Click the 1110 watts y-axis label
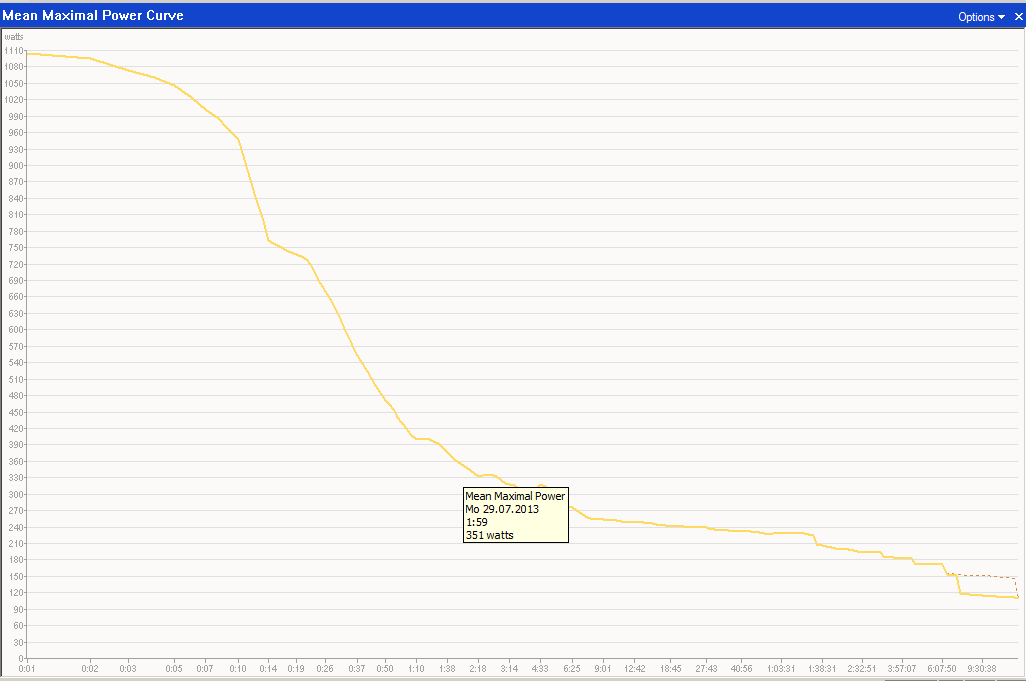Screen dimensions: 1026x681 coord(13,51)
